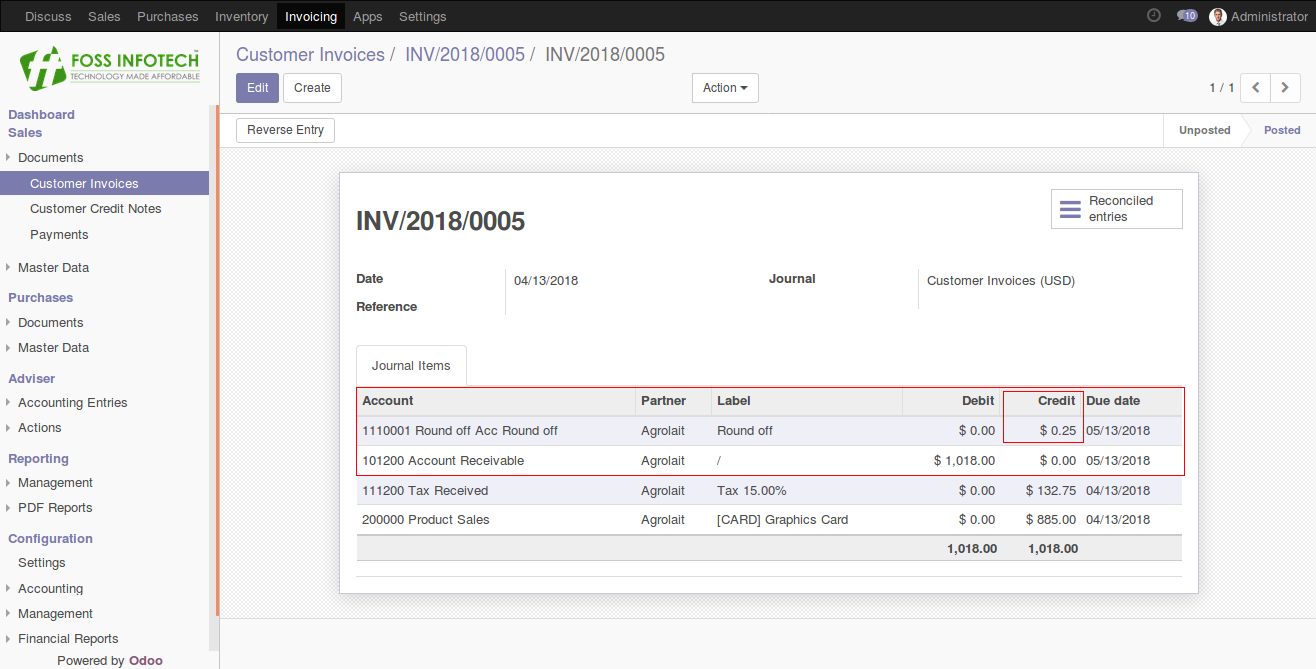Open the Odoo link in footer
The image size is (1316, 669).
click(x=146, y=661)
